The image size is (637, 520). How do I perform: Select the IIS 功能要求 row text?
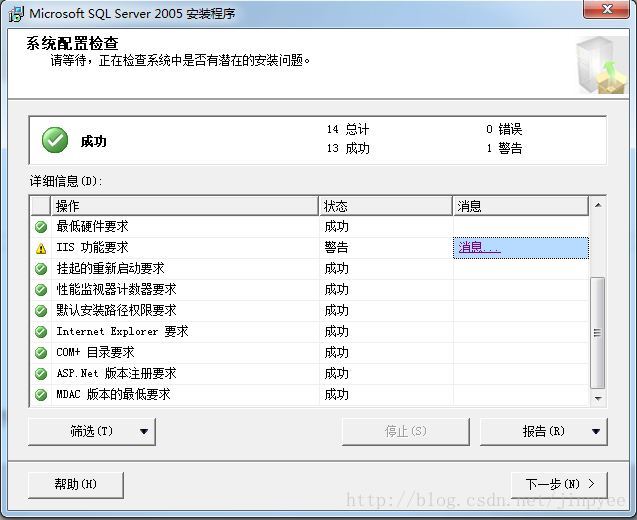point(93,247)
